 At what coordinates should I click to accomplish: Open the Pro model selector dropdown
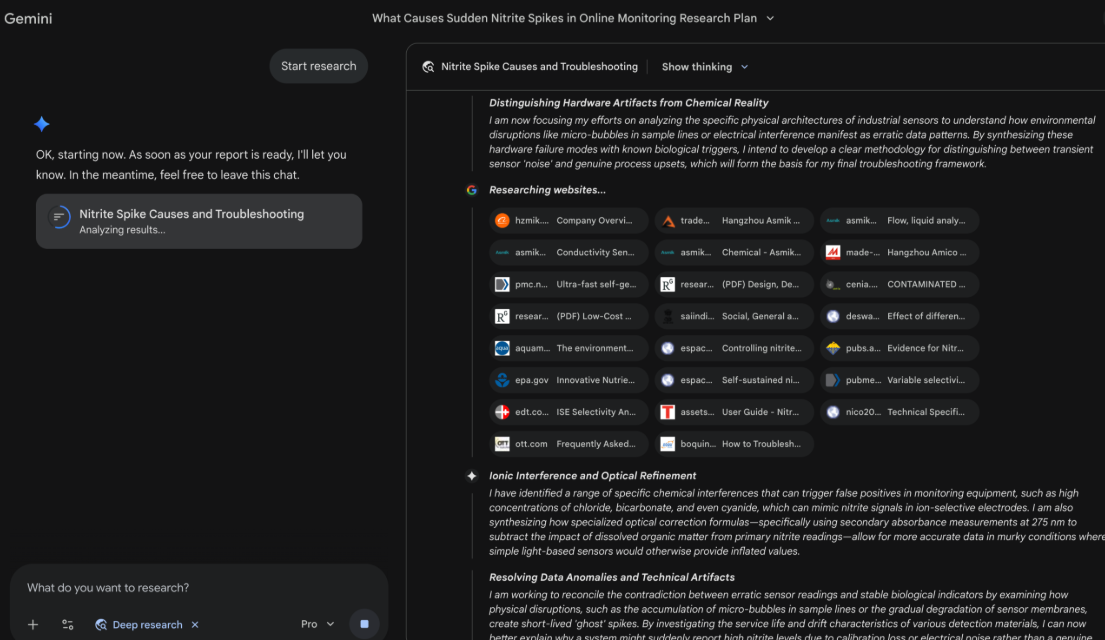(x=317, y=624)
